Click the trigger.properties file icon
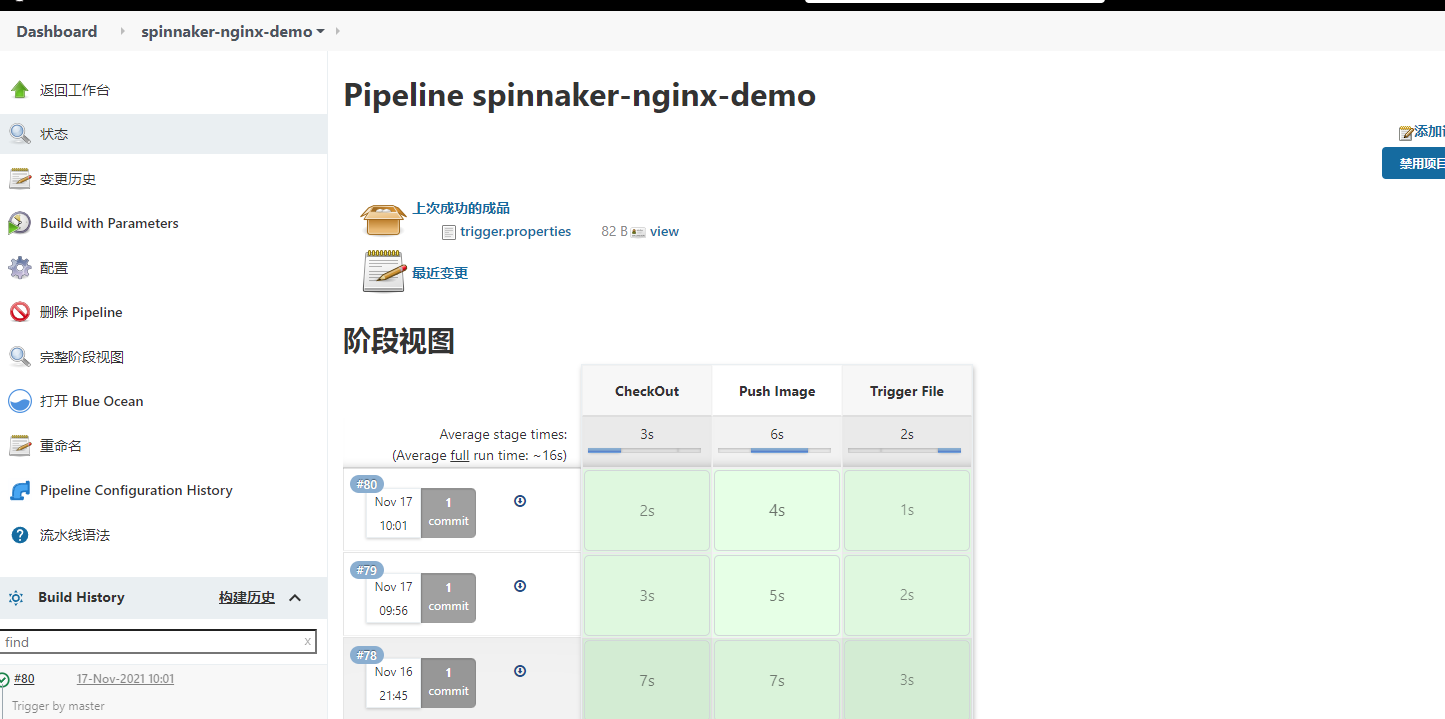Screen dimensions: 1445x719 tap(449, 232)
